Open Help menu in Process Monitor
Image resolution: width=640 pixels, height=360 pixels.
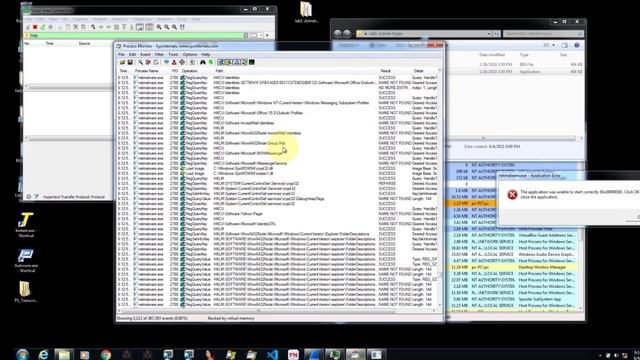coord(206,54)
